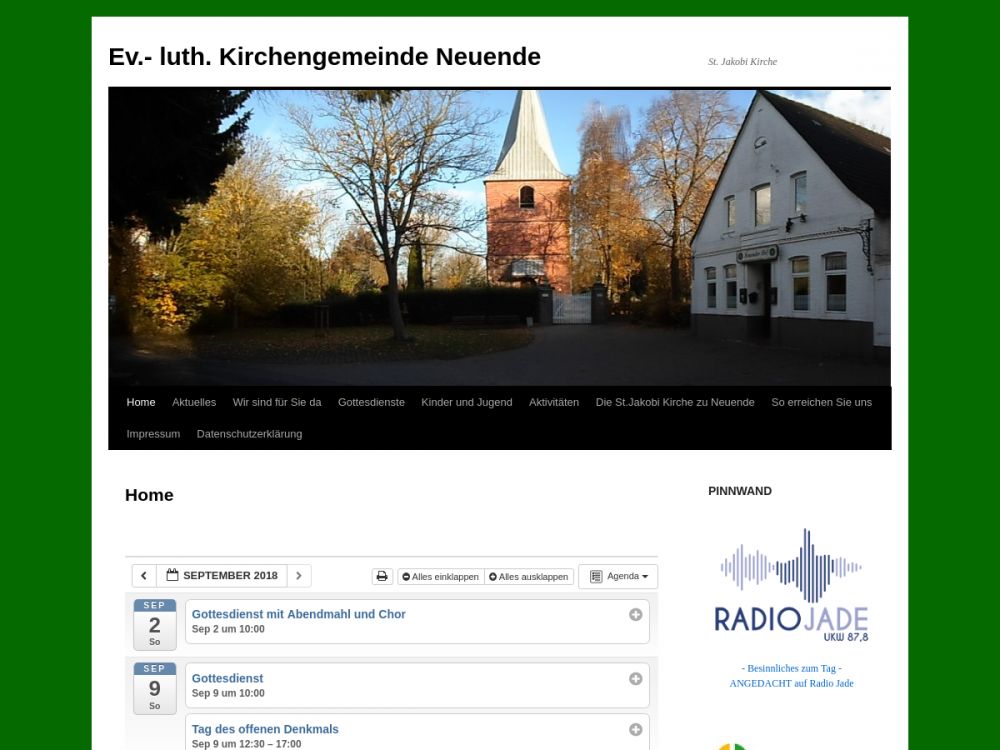
Task: Click ANGEDACHT auf Radio Jade link
Action: 791,684
